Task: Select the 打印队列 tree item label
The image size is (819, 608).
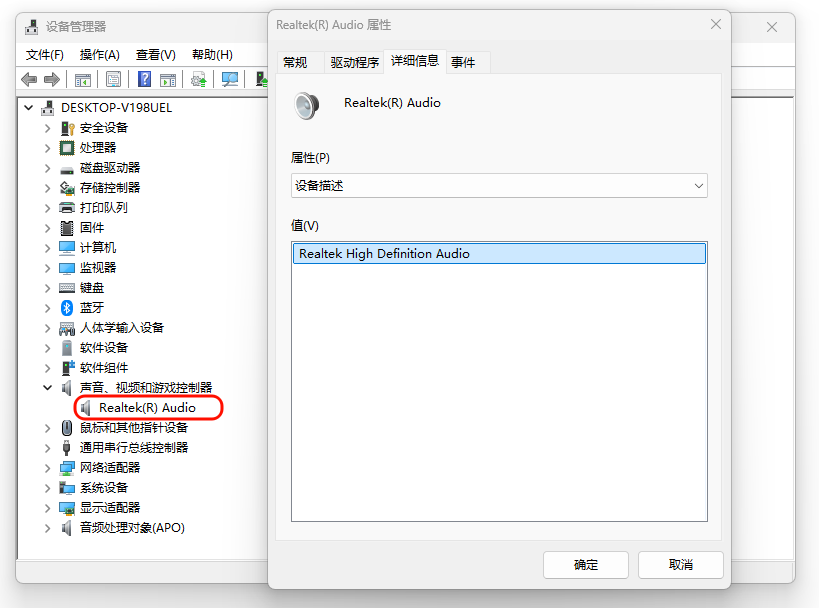Action: click(104, 207)
